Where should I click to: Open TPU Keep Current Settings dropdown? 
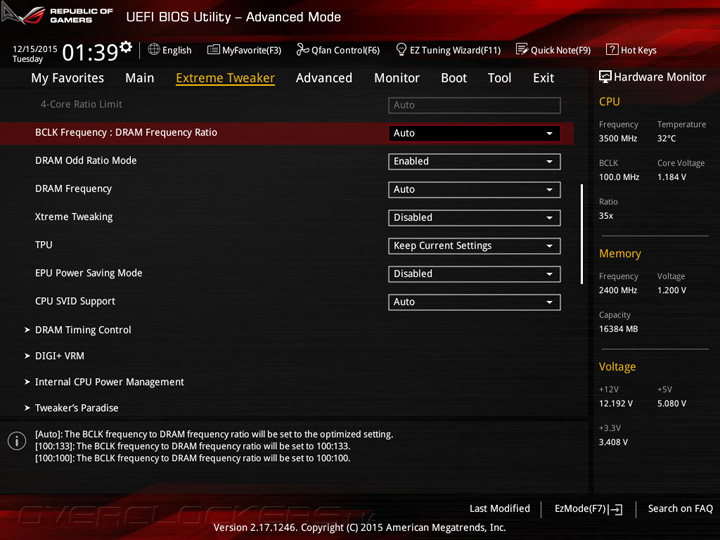[x=474, y=246]
